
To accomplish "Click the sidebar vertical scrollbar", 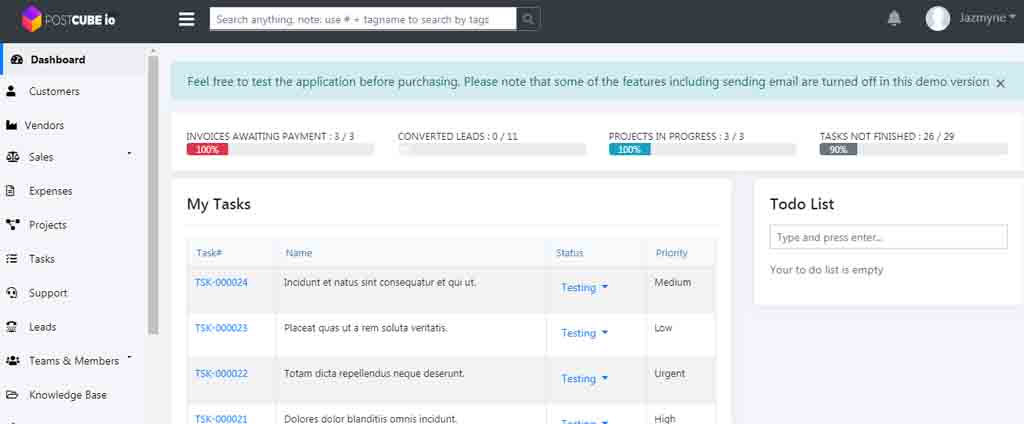I will [x=153, y=195].
